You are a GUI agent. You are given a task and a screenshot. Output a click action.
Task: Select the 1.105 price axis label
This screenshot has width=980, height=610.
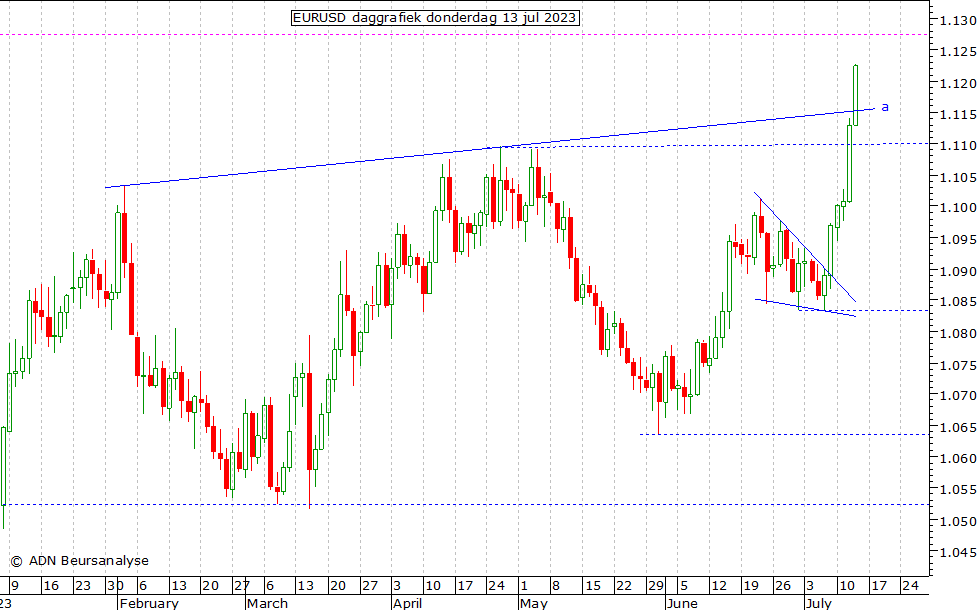(958, 178)
